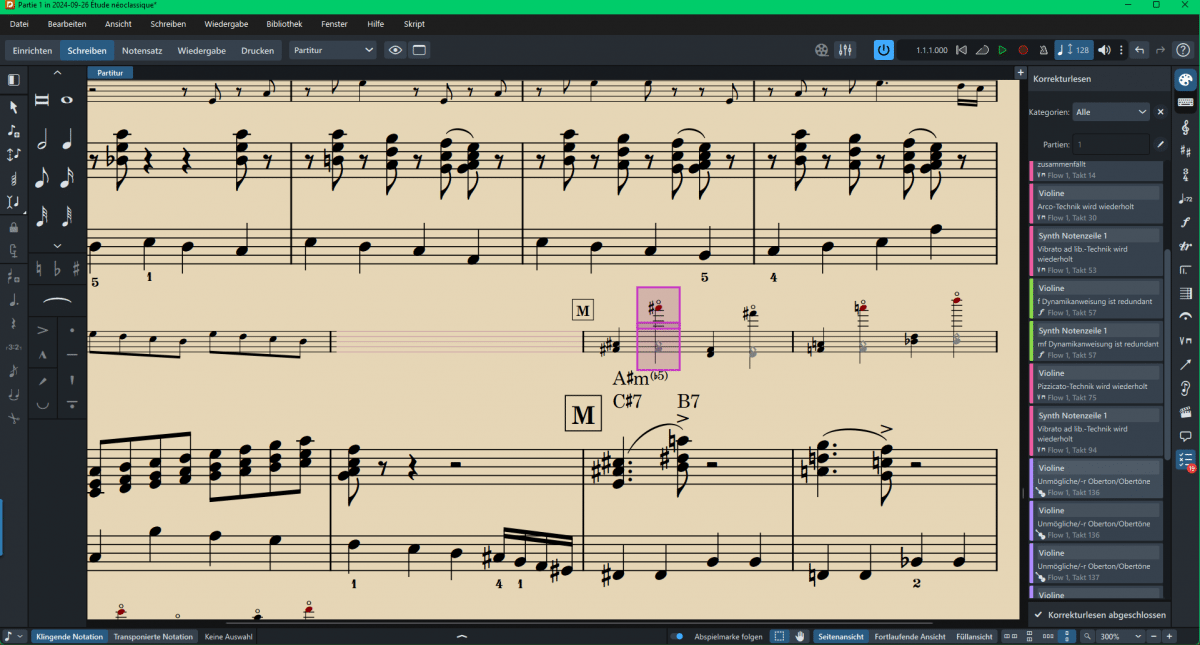Open the comments panel icon
This screenshot has height=645, width=1200.
1185,436
